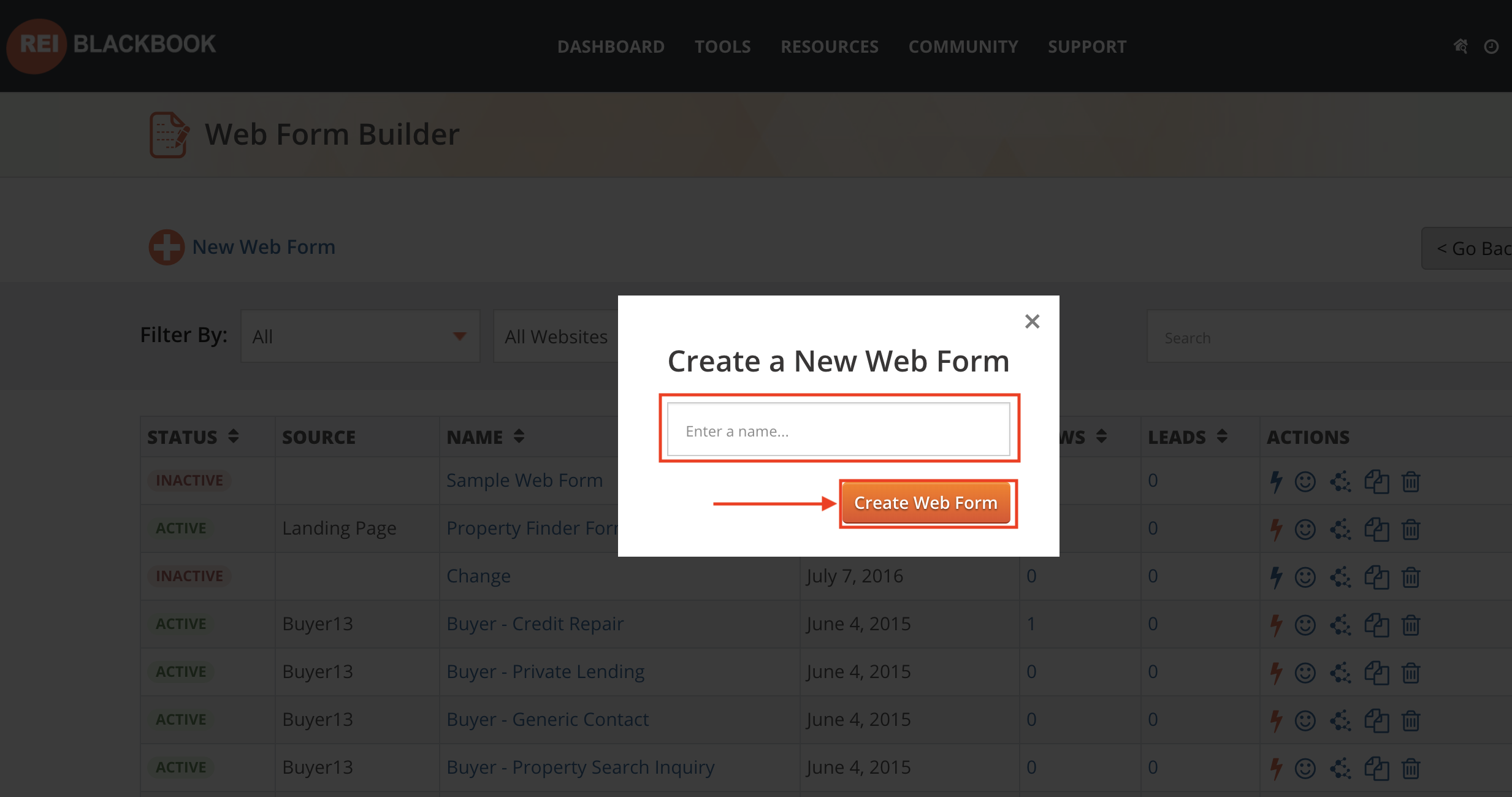Open the Change form link
This screenshot has height=797, width=1512.
click(478, 576)
